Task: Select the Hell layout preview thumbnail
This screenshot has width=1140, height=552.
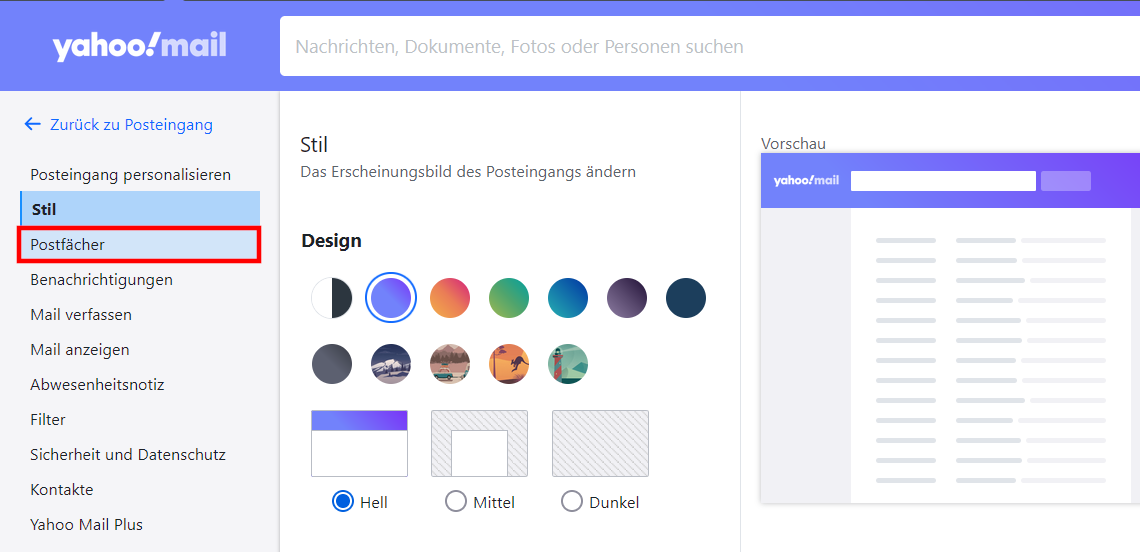Action: (x=359, y=444)
